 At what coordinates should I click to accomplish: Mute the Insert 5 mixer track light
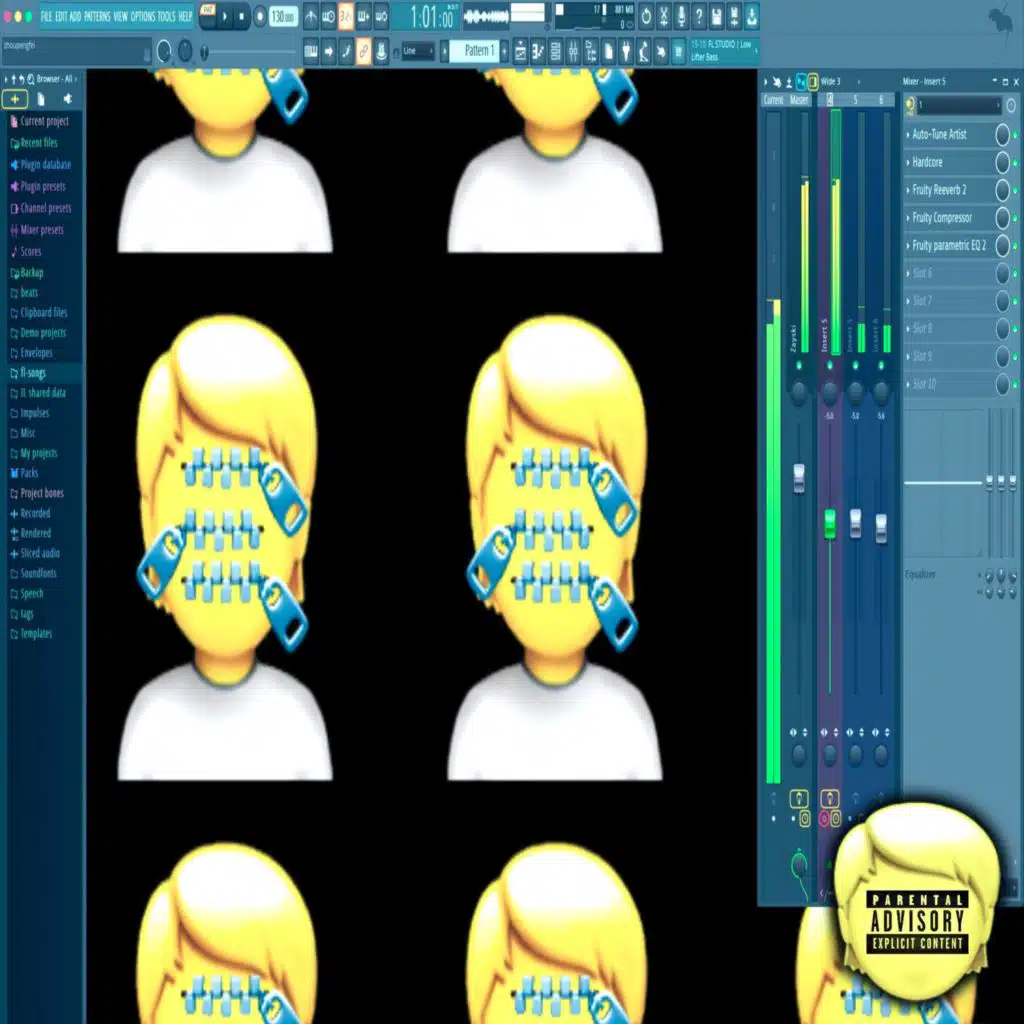coord(829,366)
